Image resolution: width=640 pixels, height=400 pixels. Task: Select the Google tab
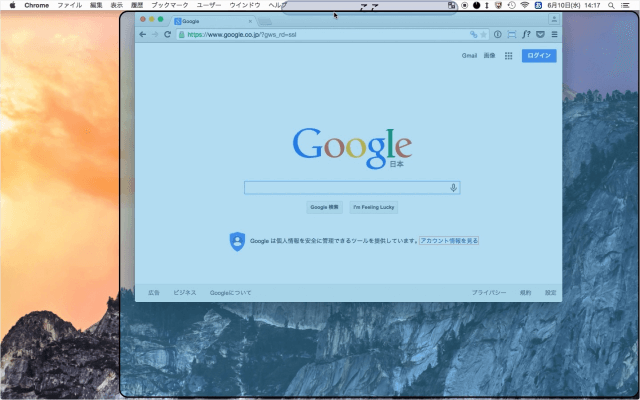[x=212, y=21]
